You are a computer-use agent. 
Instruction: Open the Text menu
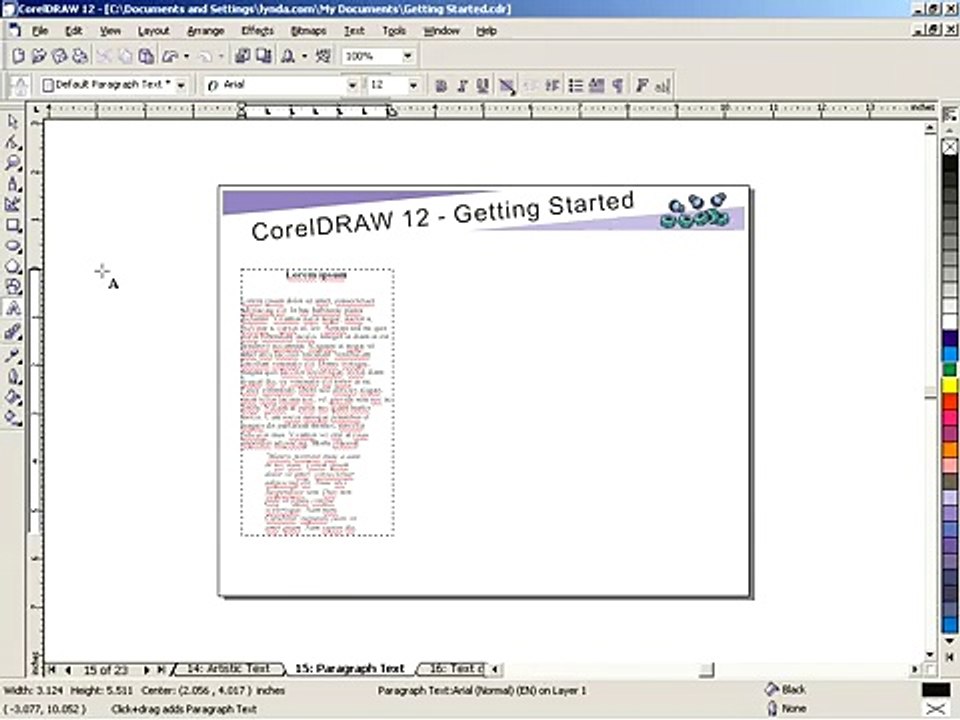tap(354, 31)
